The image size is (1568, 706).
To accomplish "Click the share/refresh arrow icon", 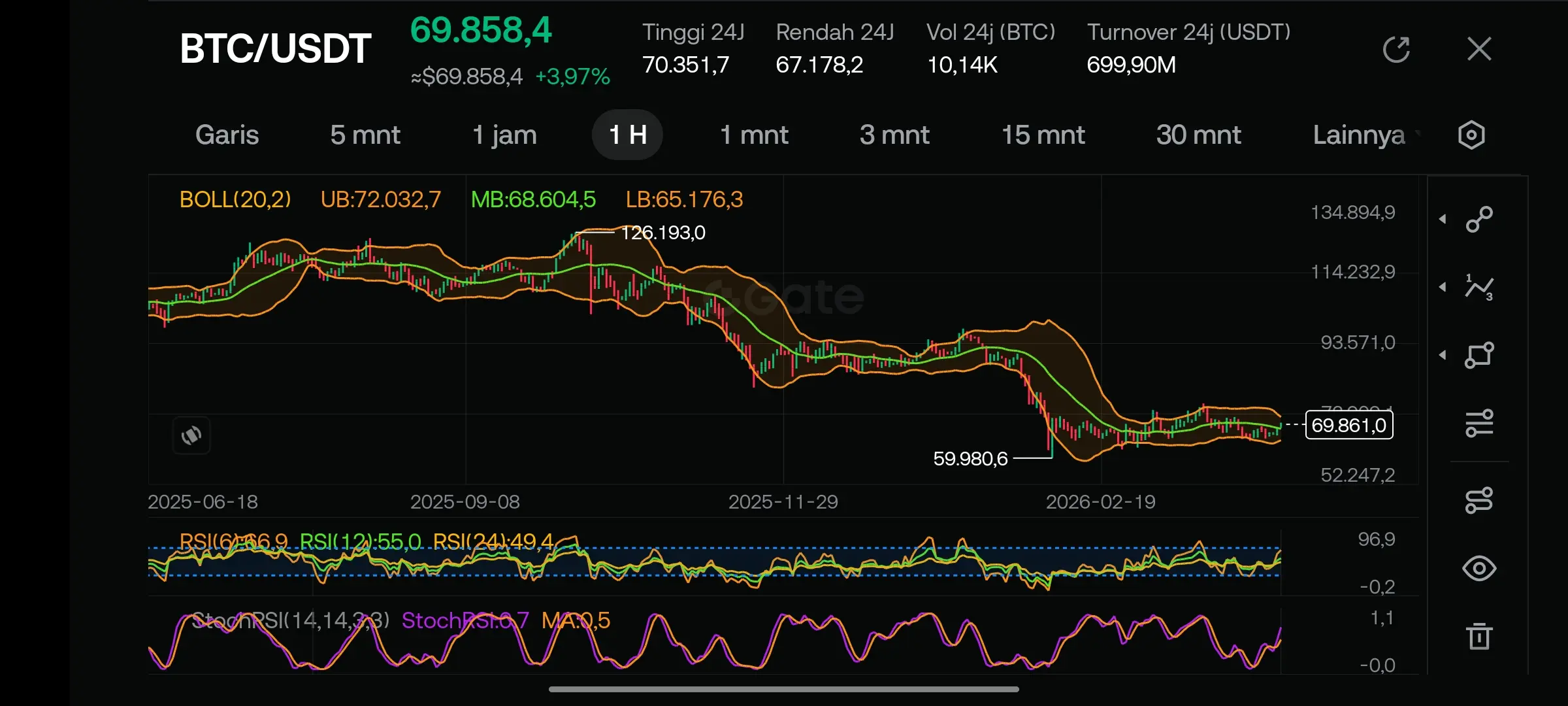I will pos(1396,50).
